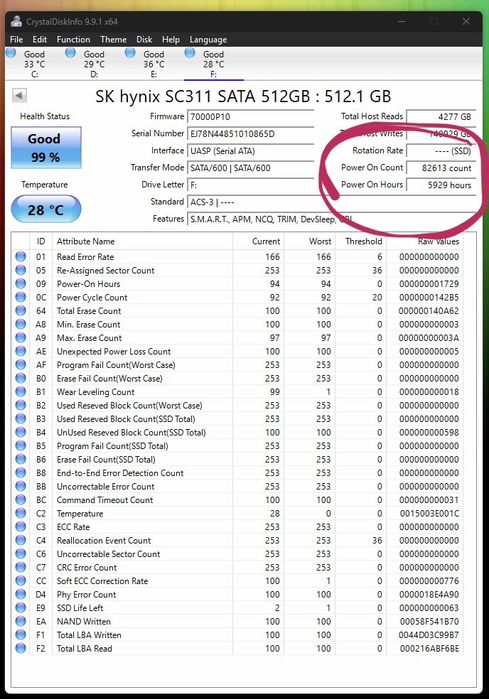Viewport: 489px width, 699px height.
Task: Open the Edit menu
Action: pyautogui.click(x=40, y=39)
